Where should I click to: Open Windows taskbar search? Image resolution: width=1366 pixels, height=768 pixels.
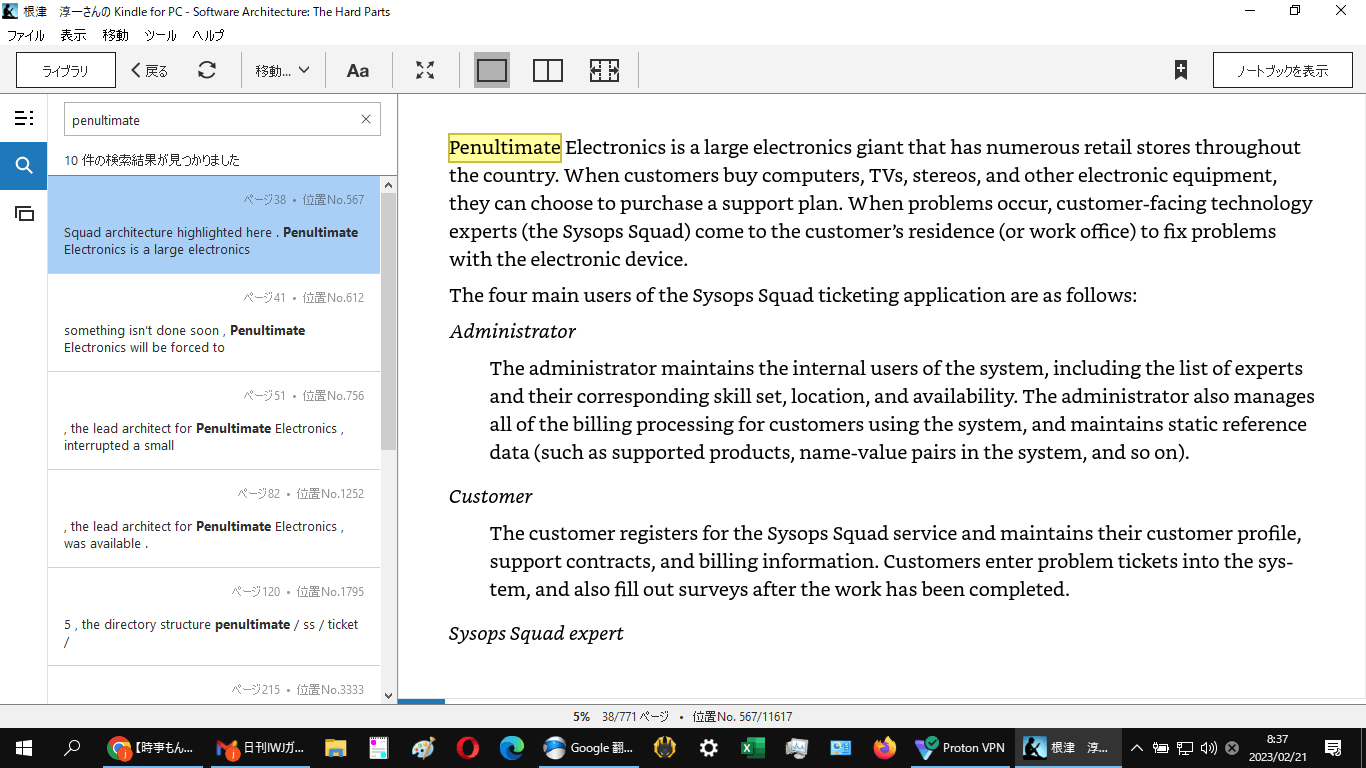tap(72, 747)
